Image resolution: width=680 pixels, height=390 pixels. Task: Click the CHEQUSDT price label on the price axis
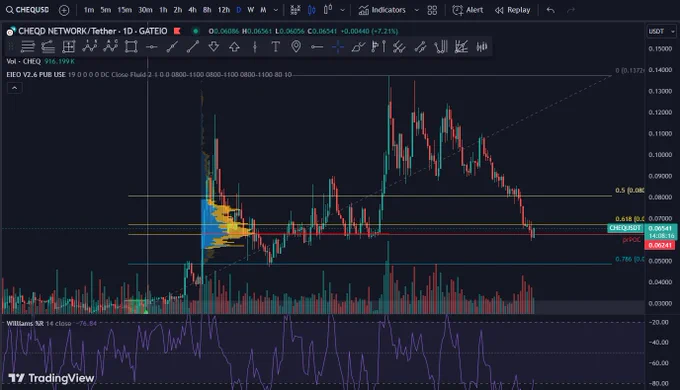point(625,228)
